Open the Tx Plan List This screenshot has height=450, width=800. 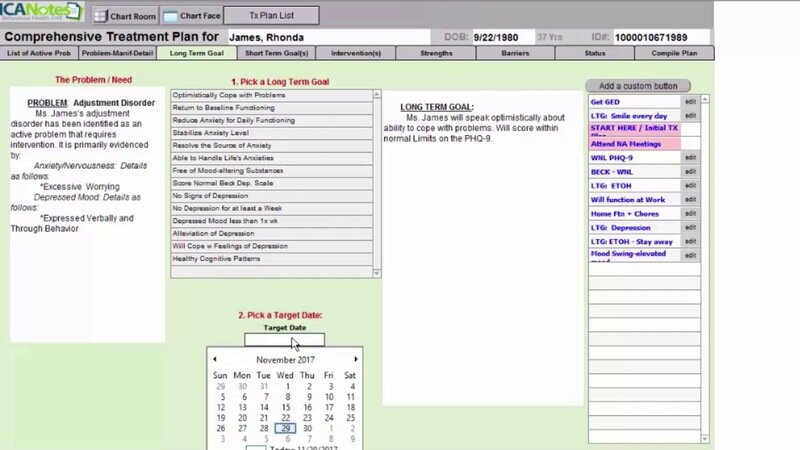click(271, 15)
